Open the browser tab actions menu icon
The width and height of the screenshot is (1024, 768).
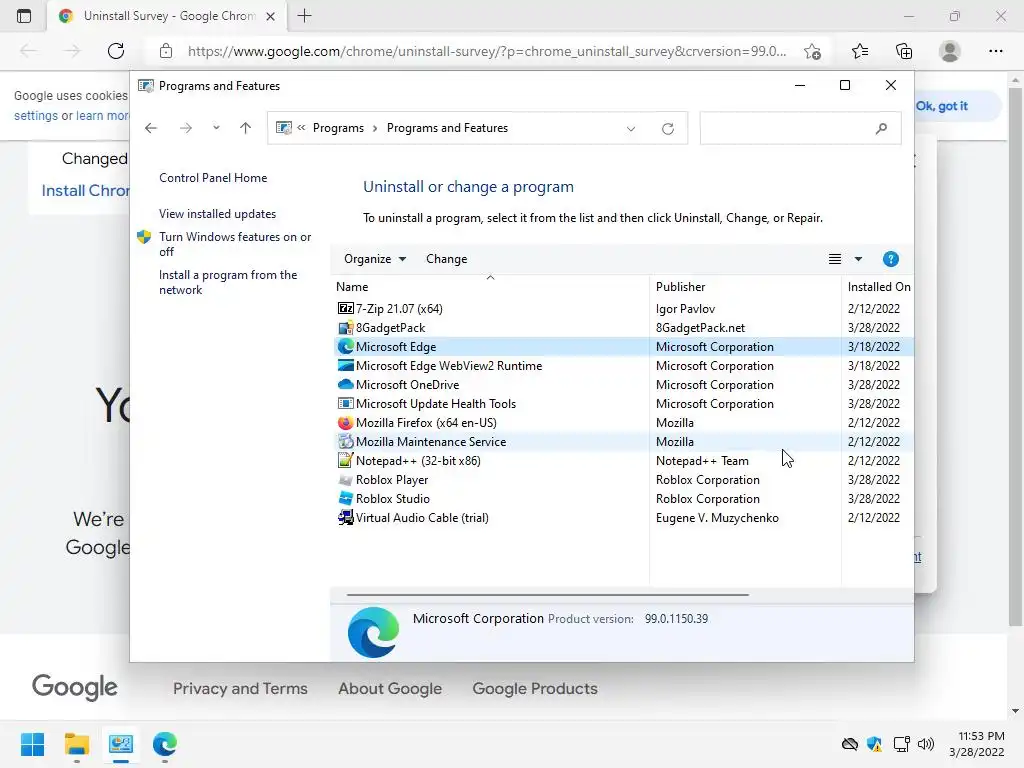tap(24, 16)
